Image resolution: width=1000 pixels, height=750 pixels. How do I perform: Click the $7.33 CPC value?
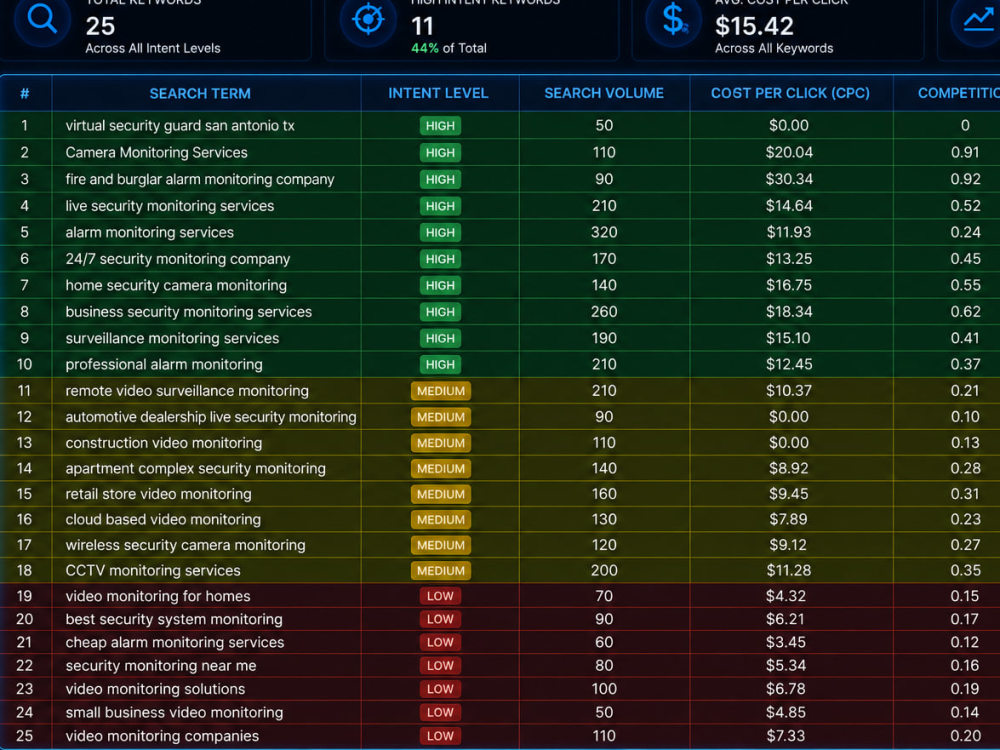[x=786, y=736]
